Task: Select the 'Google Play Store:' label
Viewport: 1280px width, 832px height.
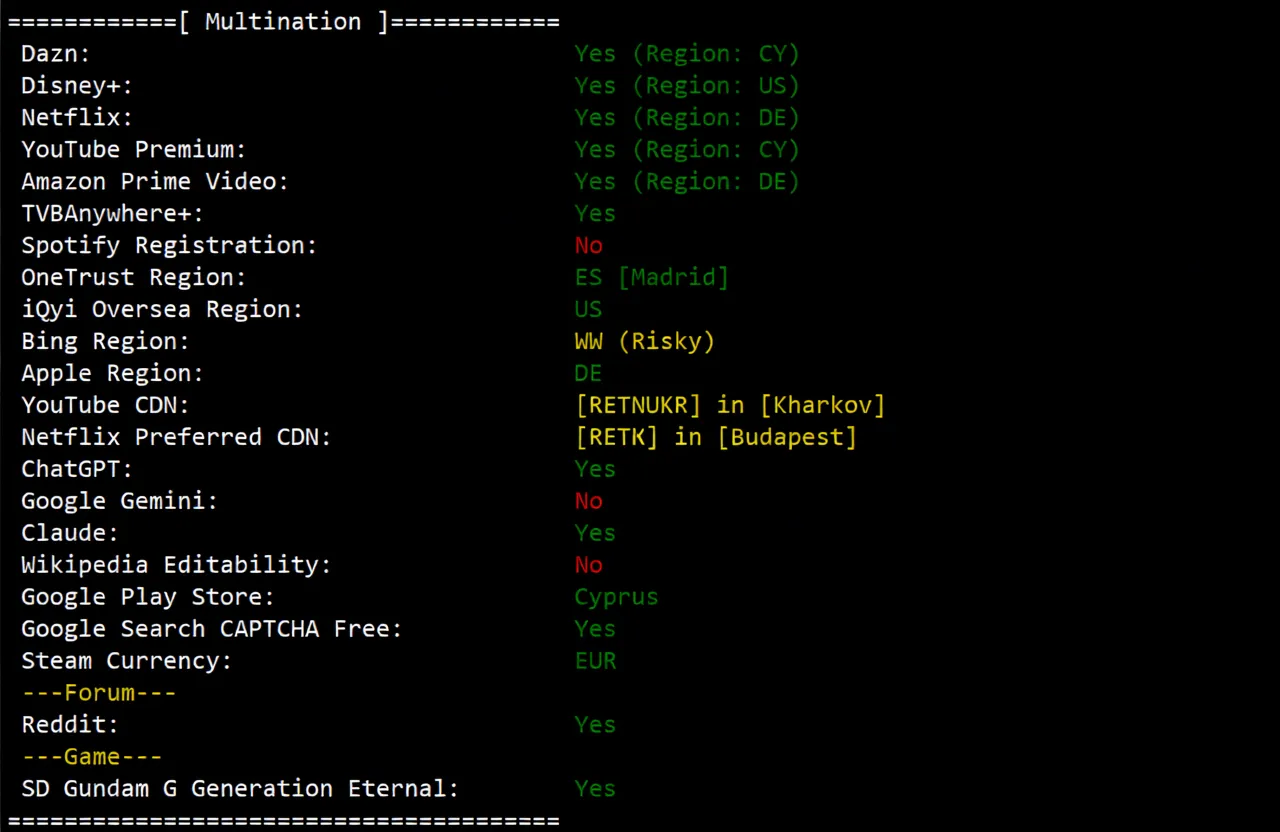Action: (148, 598)
